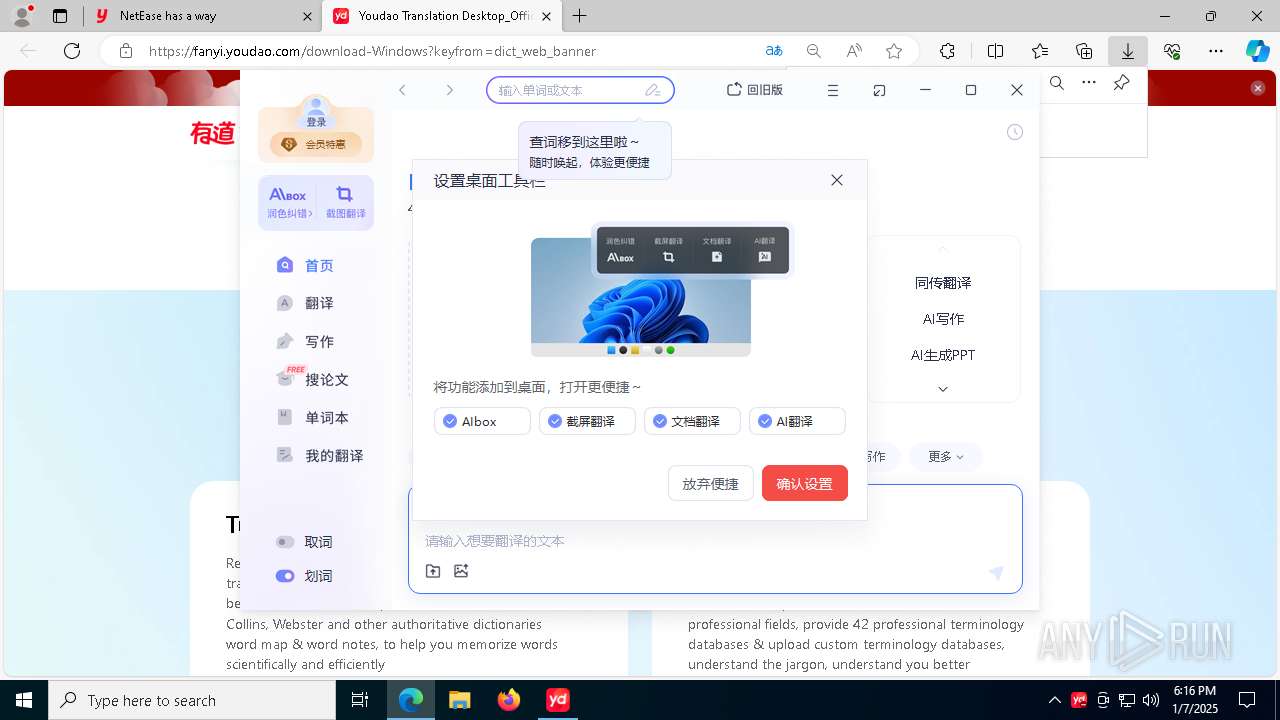This screenshot has height=720, width=1280.
Task: Close the red banner on webpage
Action: [1258, 88]
